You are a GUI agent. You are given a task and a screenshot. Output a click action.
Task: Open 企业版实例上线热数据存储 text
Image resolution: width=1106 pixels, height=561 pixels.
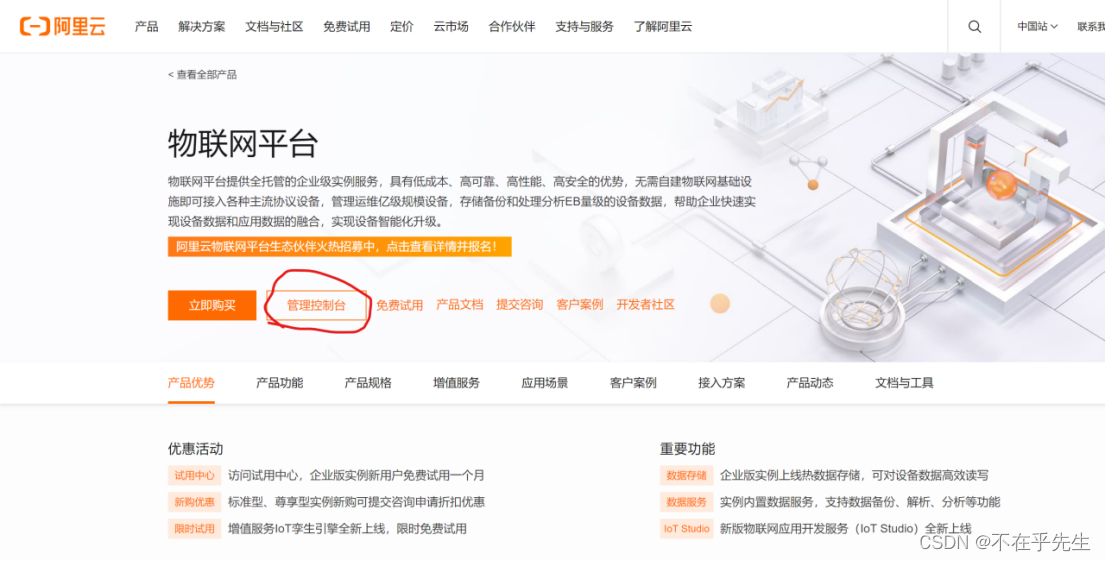[854, 476]
